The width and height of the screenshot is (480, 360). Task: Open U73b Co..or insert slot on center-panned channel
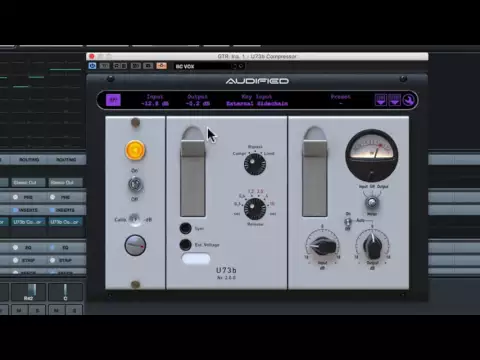point(65,222)
